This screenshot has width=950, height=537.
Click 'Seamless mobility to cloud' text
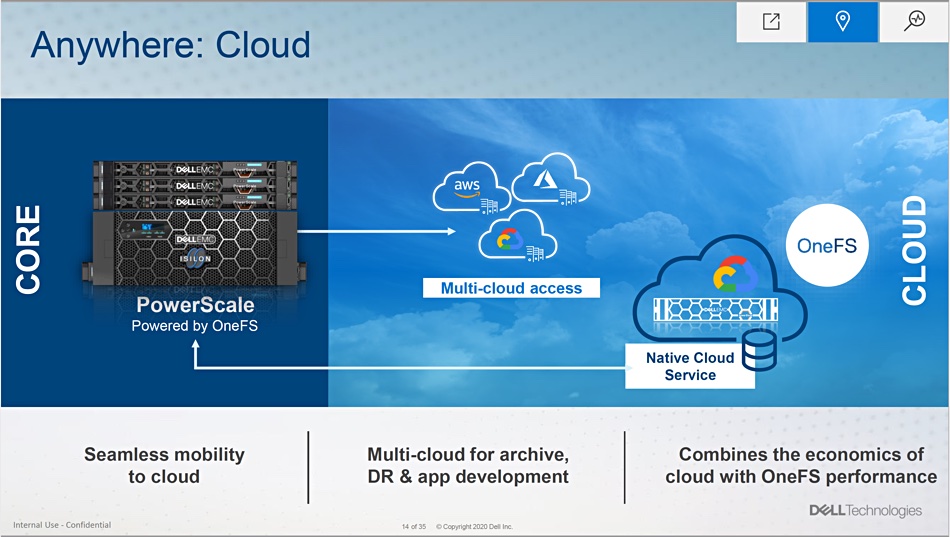pos(164,465)
